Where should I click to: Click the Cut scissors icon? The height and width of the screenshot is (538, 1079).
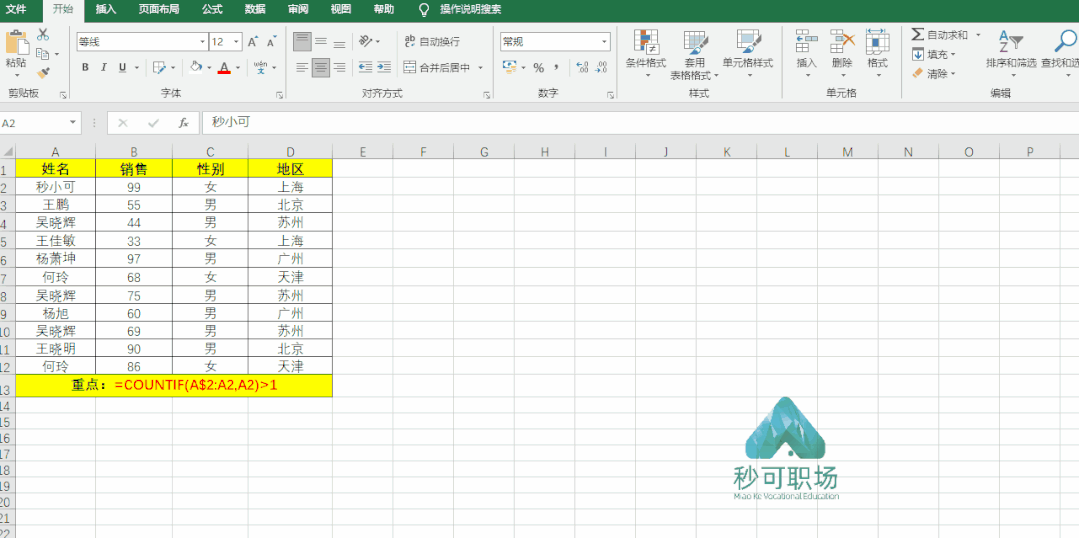coord(43,34)
